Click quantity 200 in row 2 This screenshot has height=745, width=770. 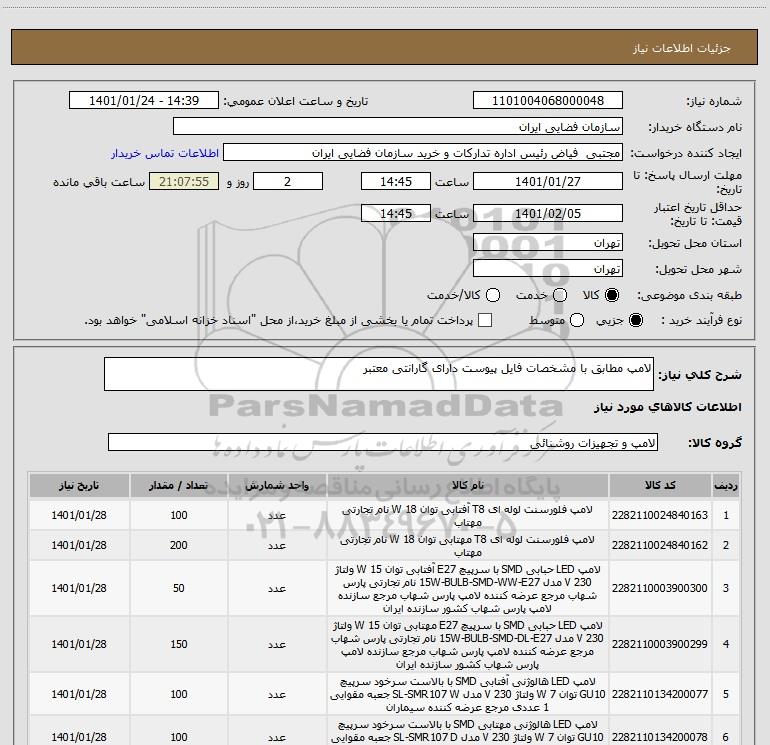click(x=179, y=545)
